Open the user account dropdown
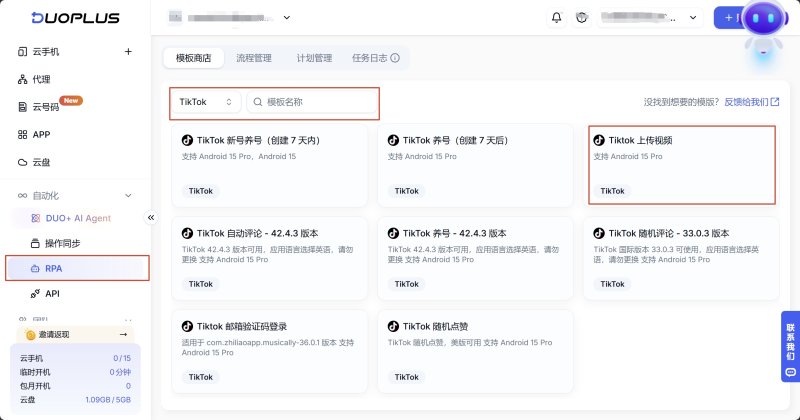Viewport: 800px width, 420px height. pyautogui.click(x=648, y=18)
